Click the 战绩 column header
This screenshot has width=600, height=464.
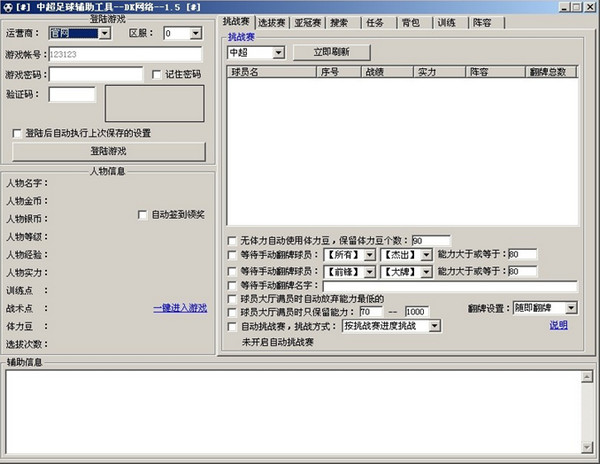point(387,72)
